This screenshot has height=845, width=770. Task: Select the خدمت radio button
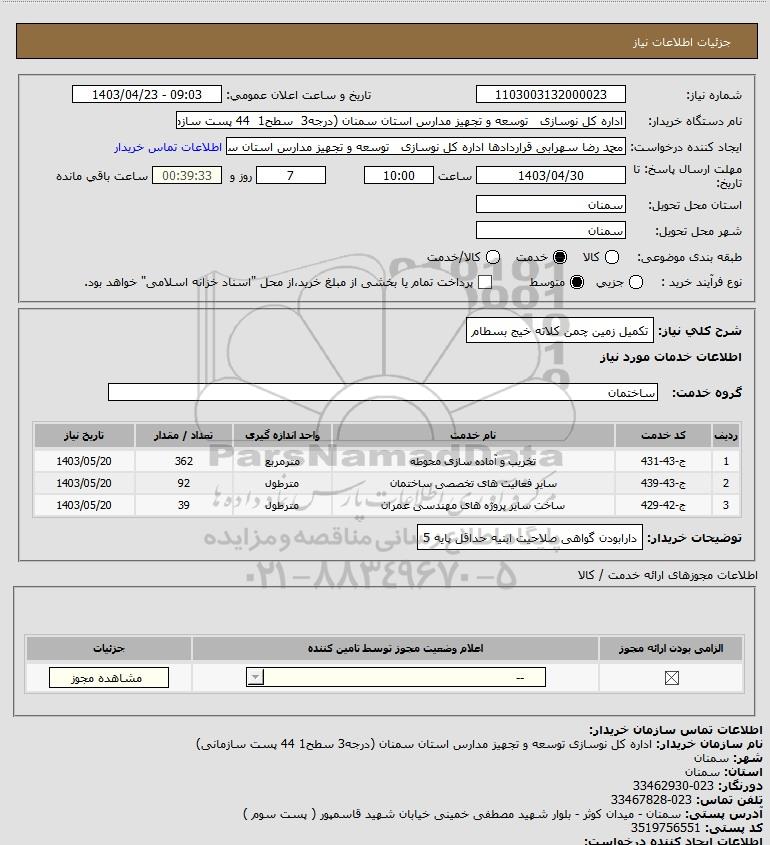(560, 257)
